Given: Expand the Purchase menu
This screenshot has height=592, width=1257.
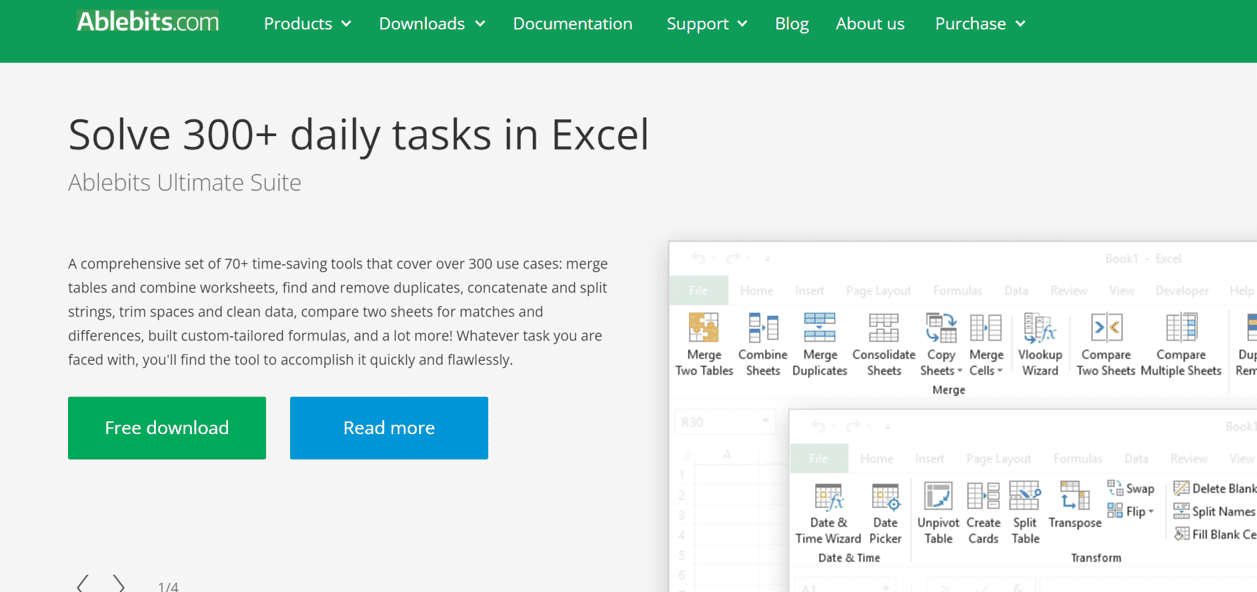Looking at the screenshot, I should pos(980,23).
